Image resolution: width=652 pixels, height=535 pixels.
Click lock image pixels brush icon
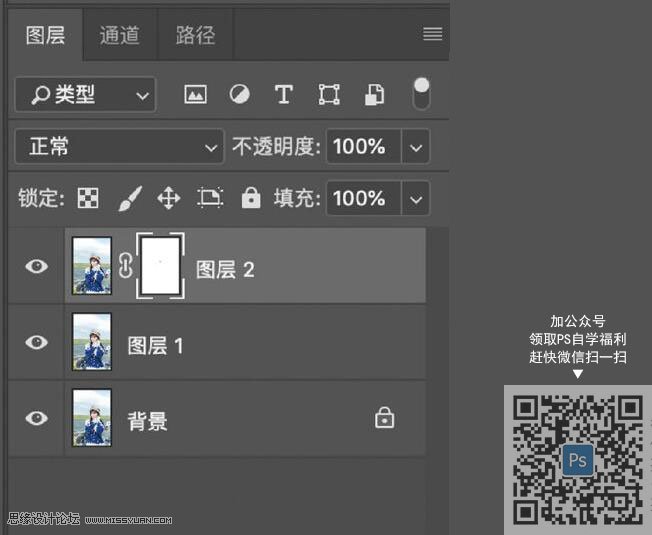click(130, 198)
